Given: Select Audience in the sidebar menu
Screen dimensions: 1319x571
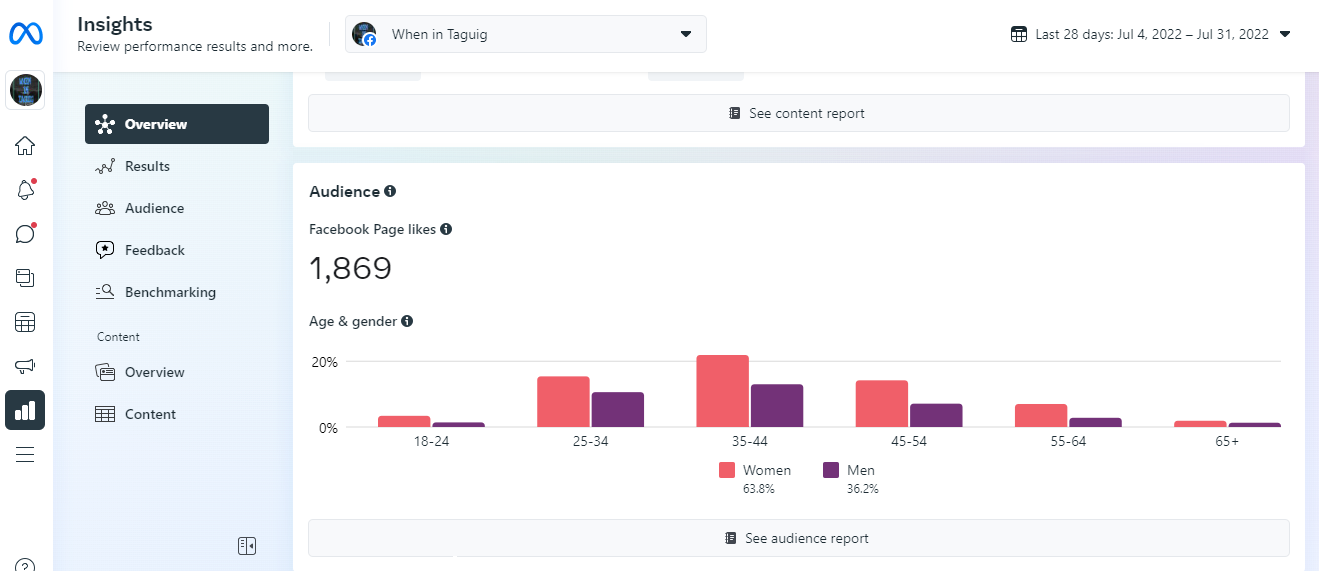Looking at the screenshot, I should tap(154, 208).
